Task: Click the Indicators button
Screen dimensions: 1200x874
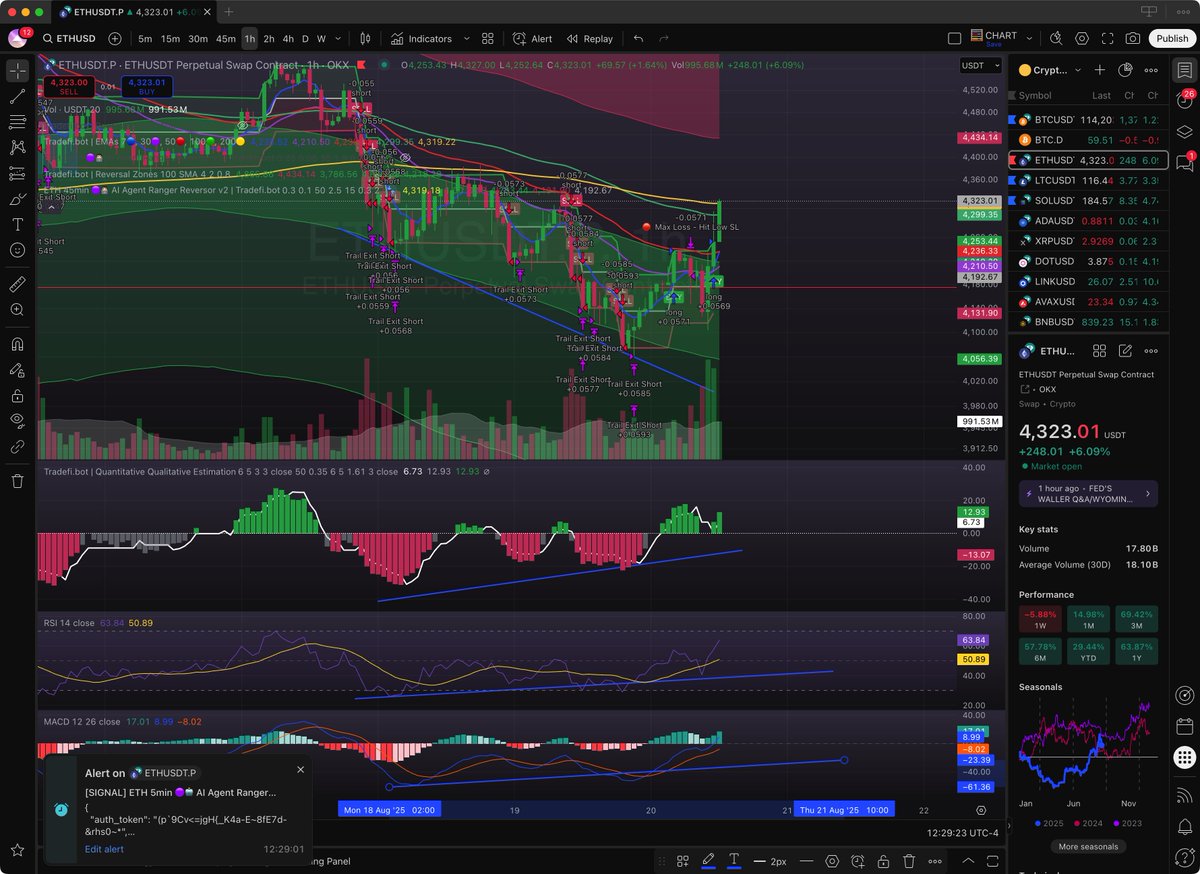Action: click(x=421, y=39)
